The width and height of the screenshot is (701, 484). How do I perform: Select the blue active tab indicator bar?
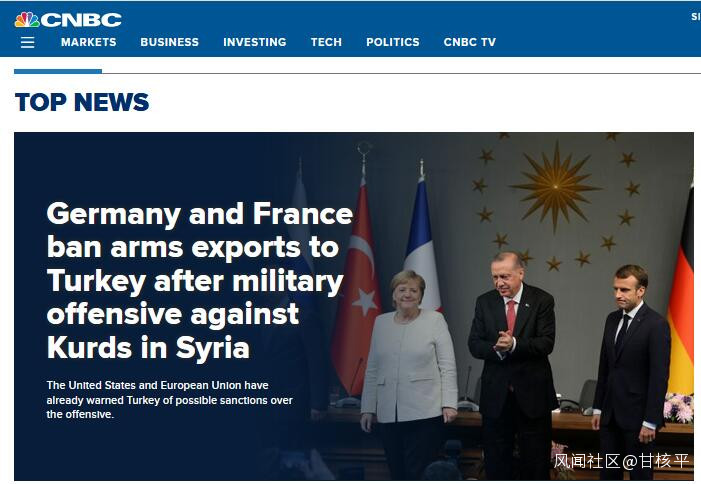point(58,71)
